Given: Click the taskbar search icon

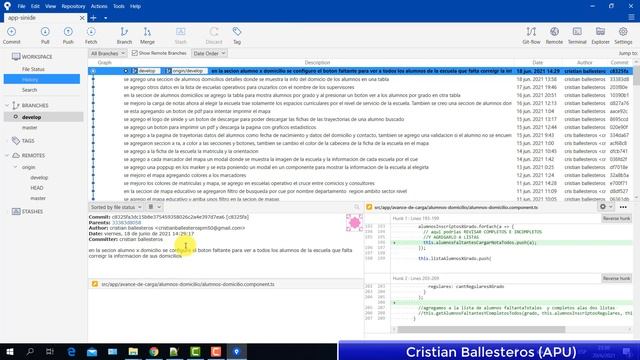Looking at the screenshot, I should click(30, 351).
